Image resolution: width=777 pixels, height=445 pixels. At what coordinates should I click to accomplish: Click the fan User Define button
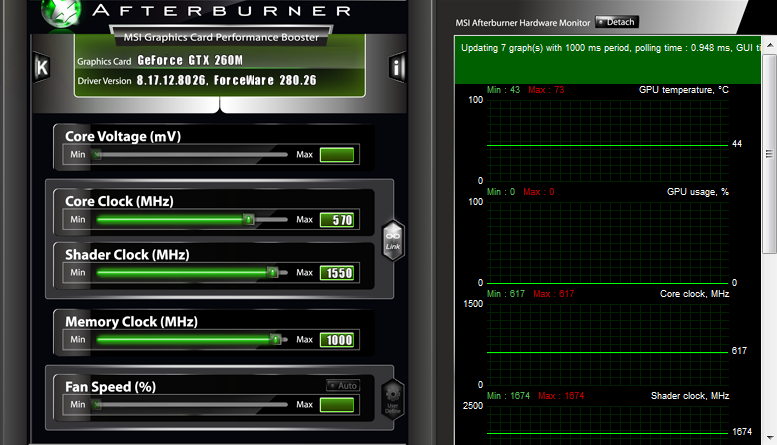[392, 399]
